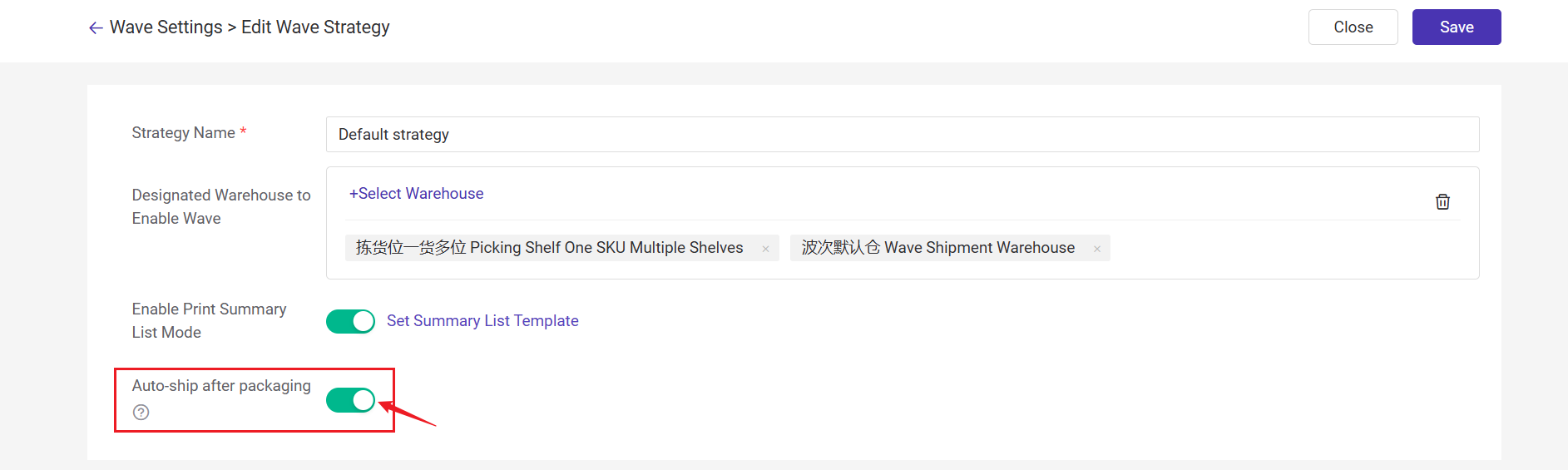Toggle Enable Print Summary List Mode switch

pos(350,321)
